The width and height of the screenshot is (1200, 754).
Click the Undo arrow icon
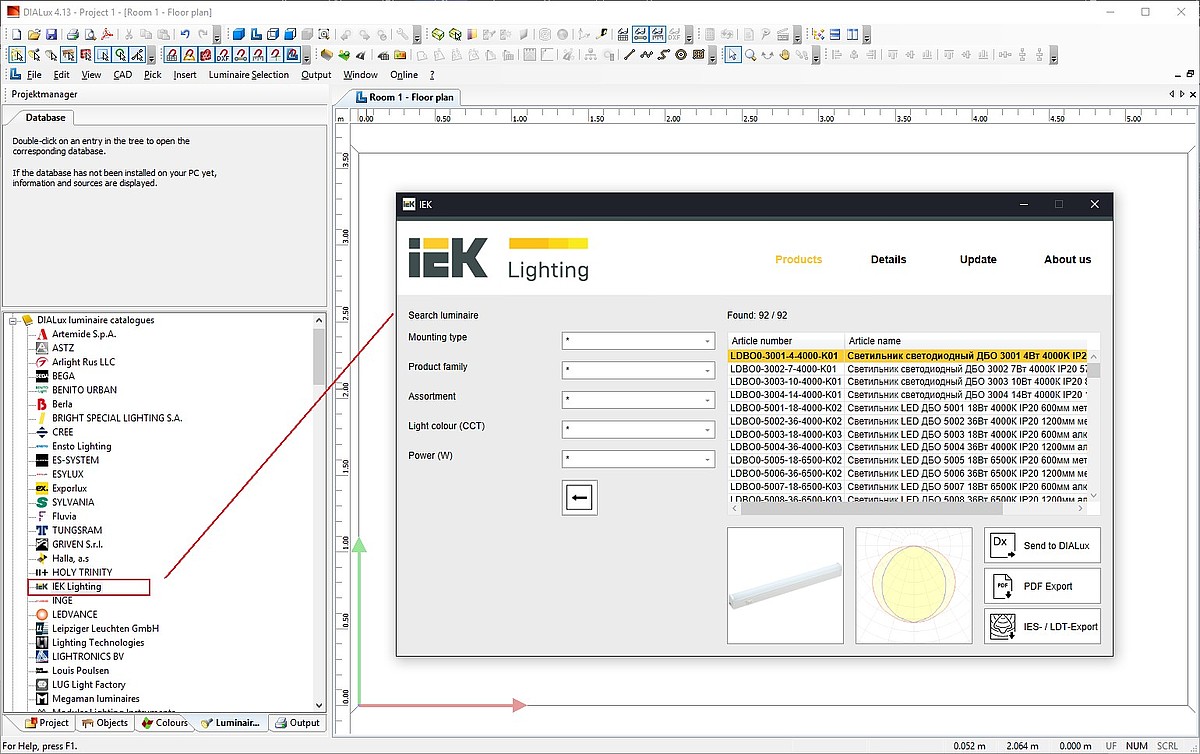185,33
